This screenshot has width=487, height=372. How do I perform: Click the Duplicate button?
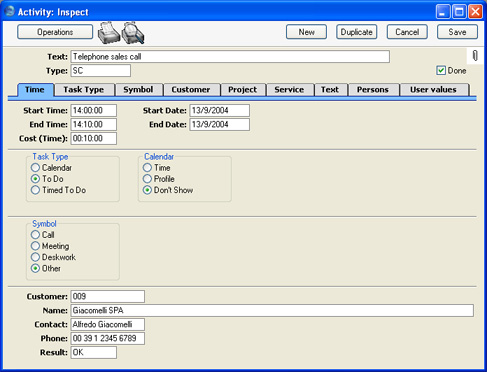coord(357,32)
